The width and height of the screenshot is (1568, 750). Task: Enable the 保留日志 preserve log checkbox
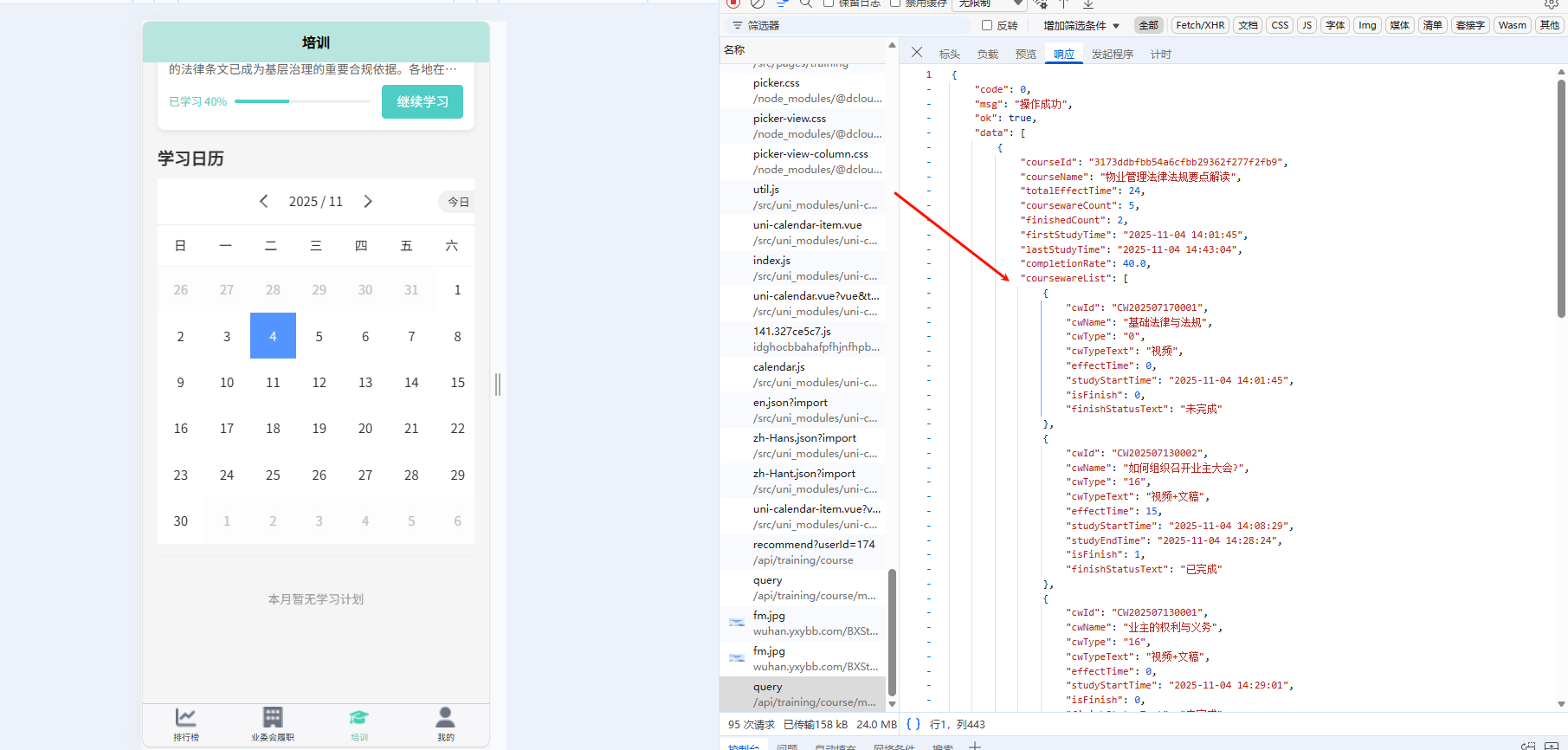[x=829, y=3]
